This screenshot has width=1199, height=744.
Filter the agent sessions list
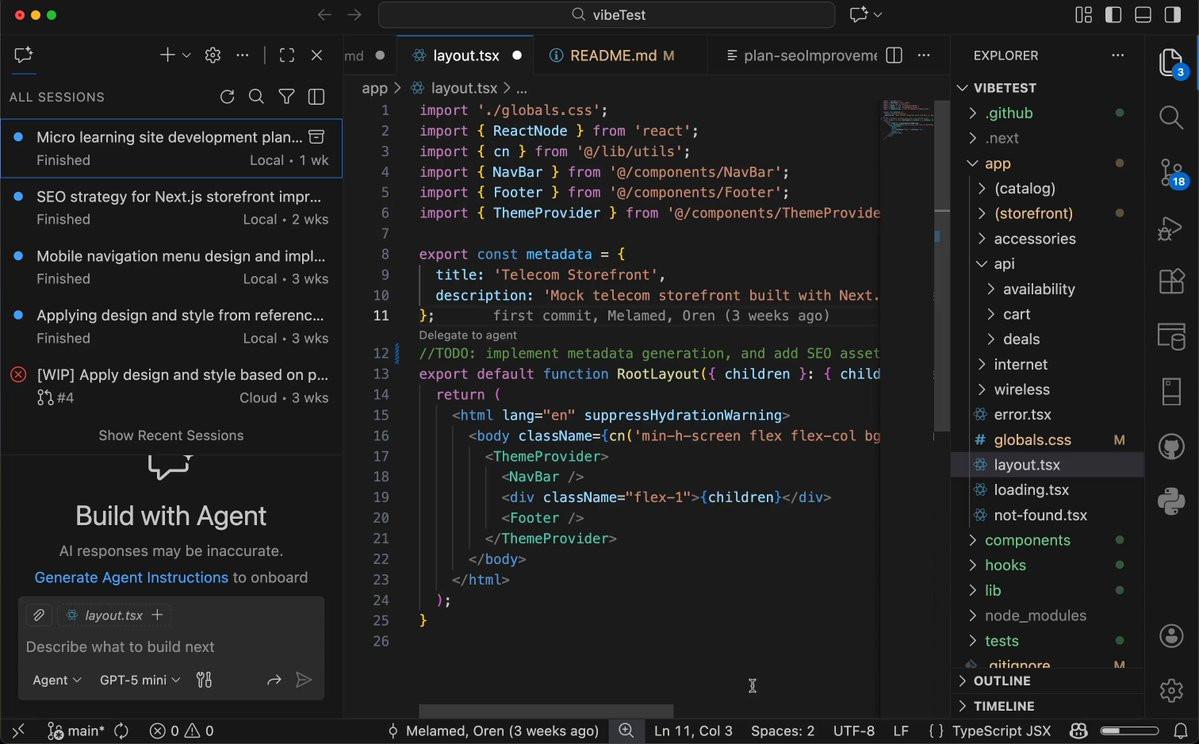286,97
